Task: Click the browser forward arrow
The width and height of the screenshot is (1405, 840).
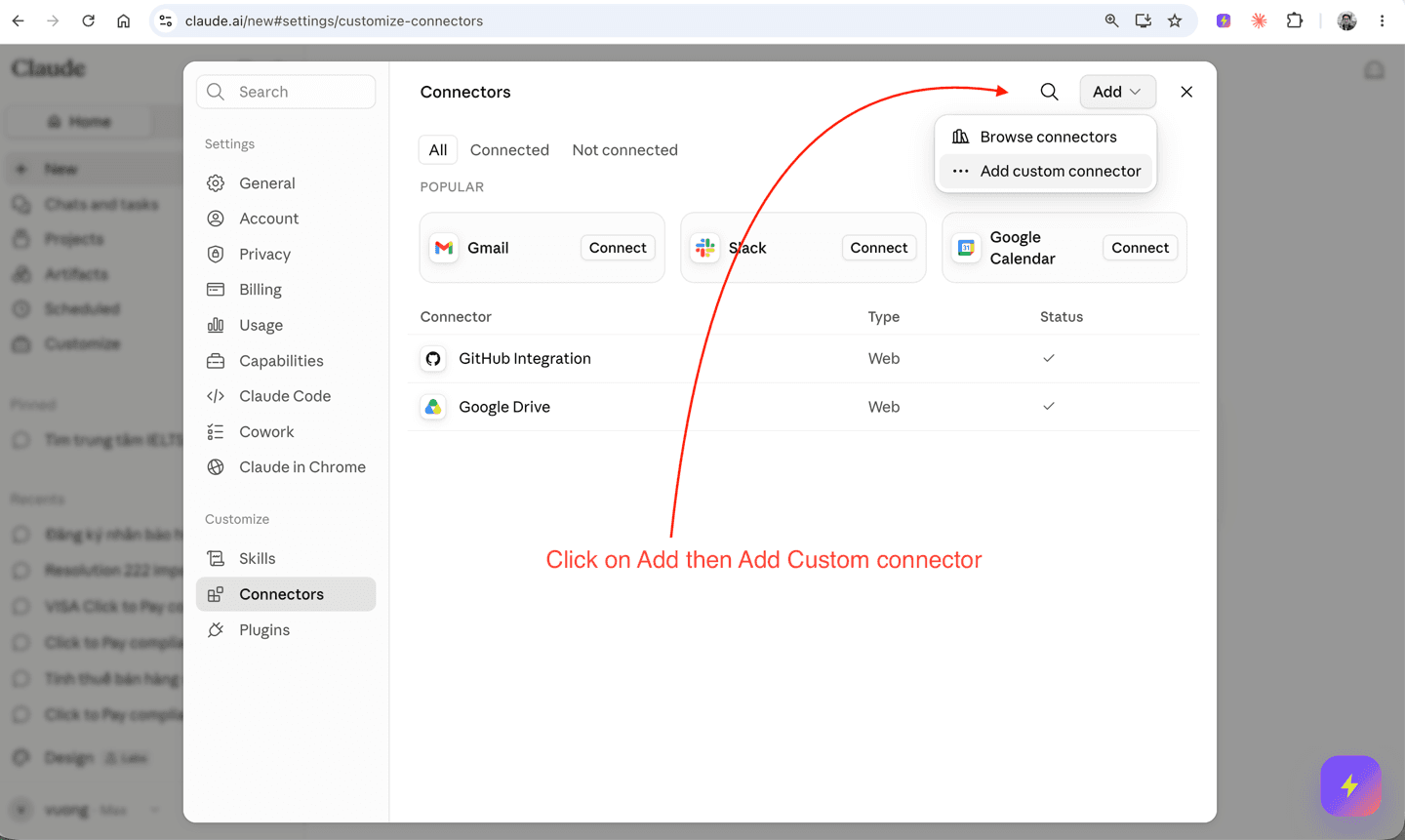Action: pyautogui.click(x=53, y=20)
